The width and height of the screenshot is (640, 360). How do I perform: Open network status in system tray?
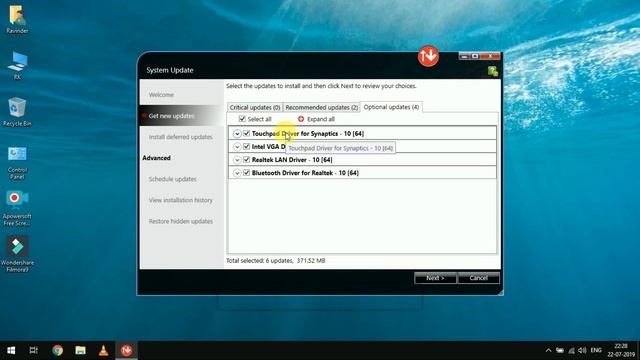pyautogui.click(x=571, y=350)
